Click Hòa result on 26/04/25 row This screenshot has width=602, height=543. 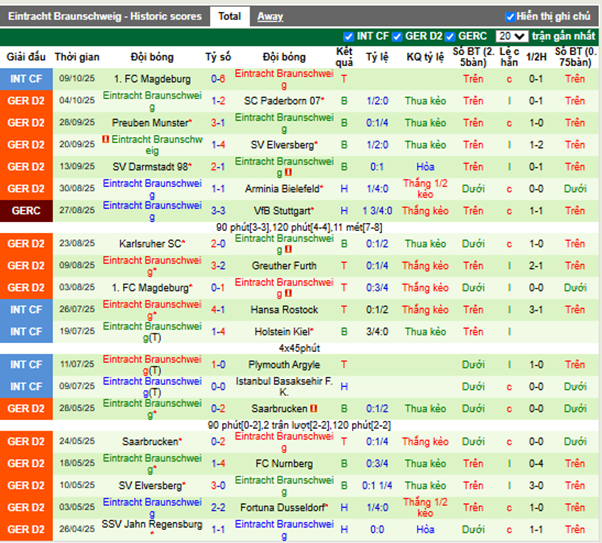(425, 530)
